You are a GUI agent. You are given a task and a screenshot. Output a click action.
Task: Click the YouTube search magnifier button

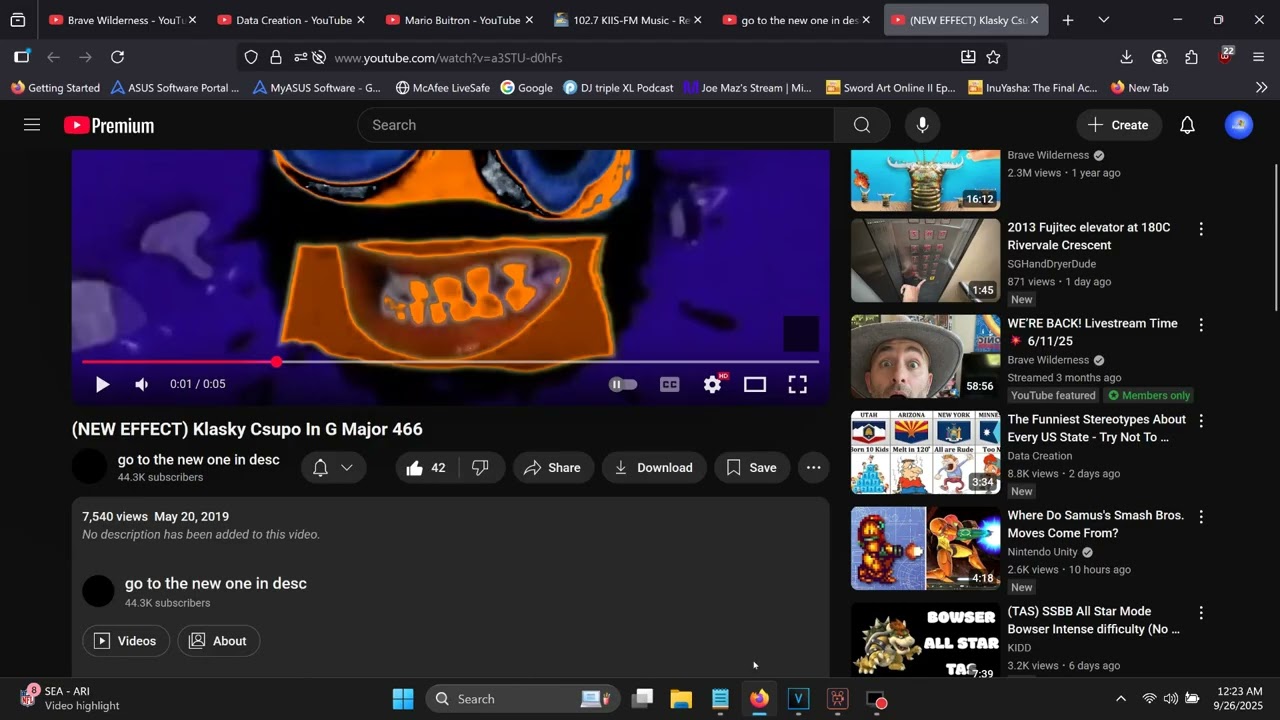tap(862, 125)
